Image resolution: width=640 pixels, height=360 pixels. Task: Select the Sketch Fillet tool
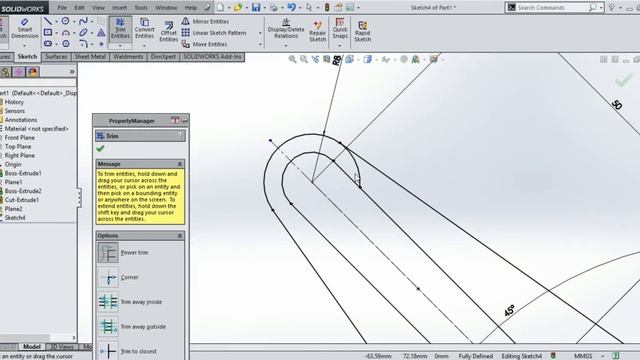click(83, 43)
